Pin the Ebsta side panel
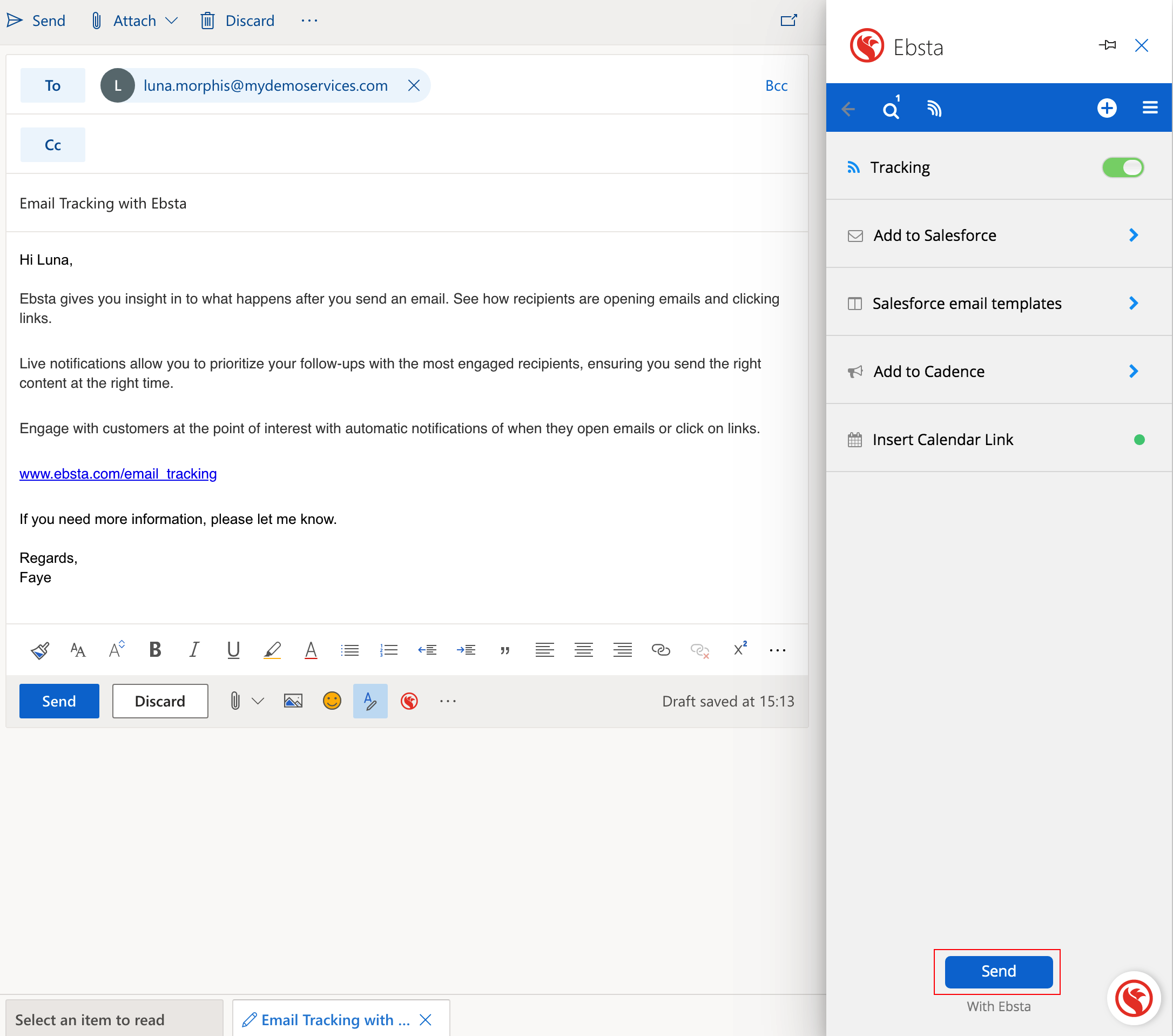This screenshot has height=1036, width=1173. (x=1107, y=45)
